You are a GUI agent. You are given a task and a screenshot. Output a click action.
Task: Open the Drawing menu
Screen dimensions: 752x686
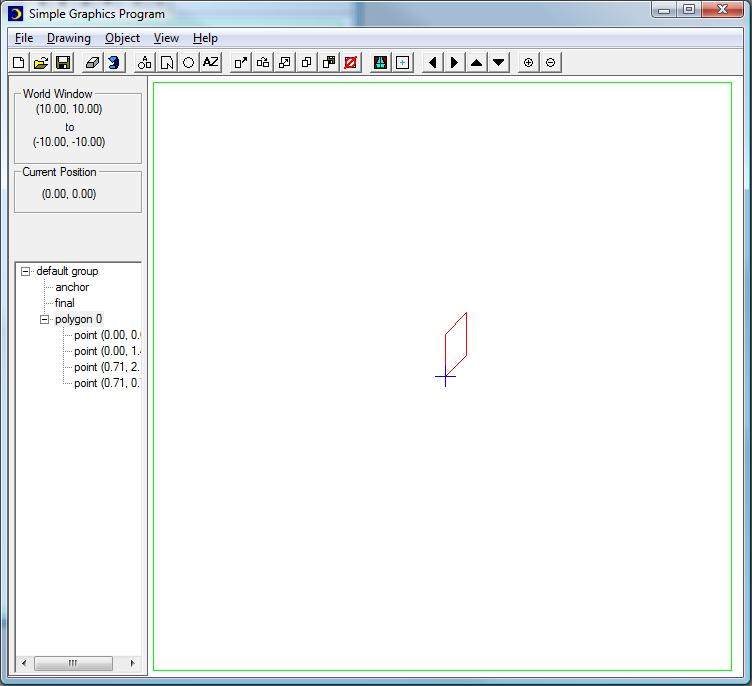69,38
